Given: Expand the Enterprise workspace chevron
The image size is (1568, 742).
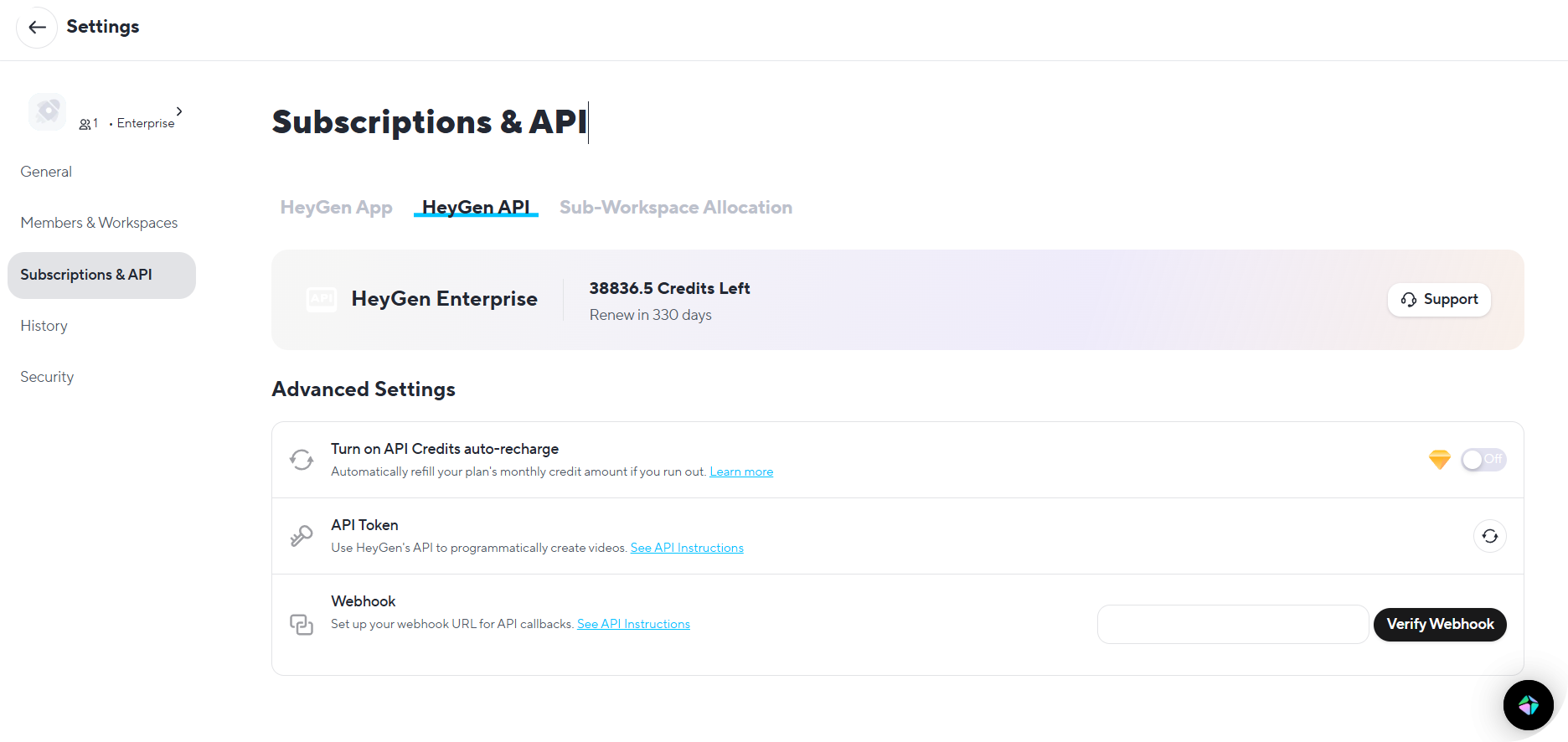Looking at the screenshot, I should pos(179,111).
